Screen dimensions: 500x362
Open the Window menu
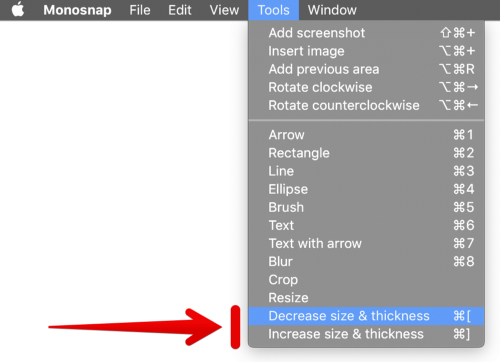[332, 10]
